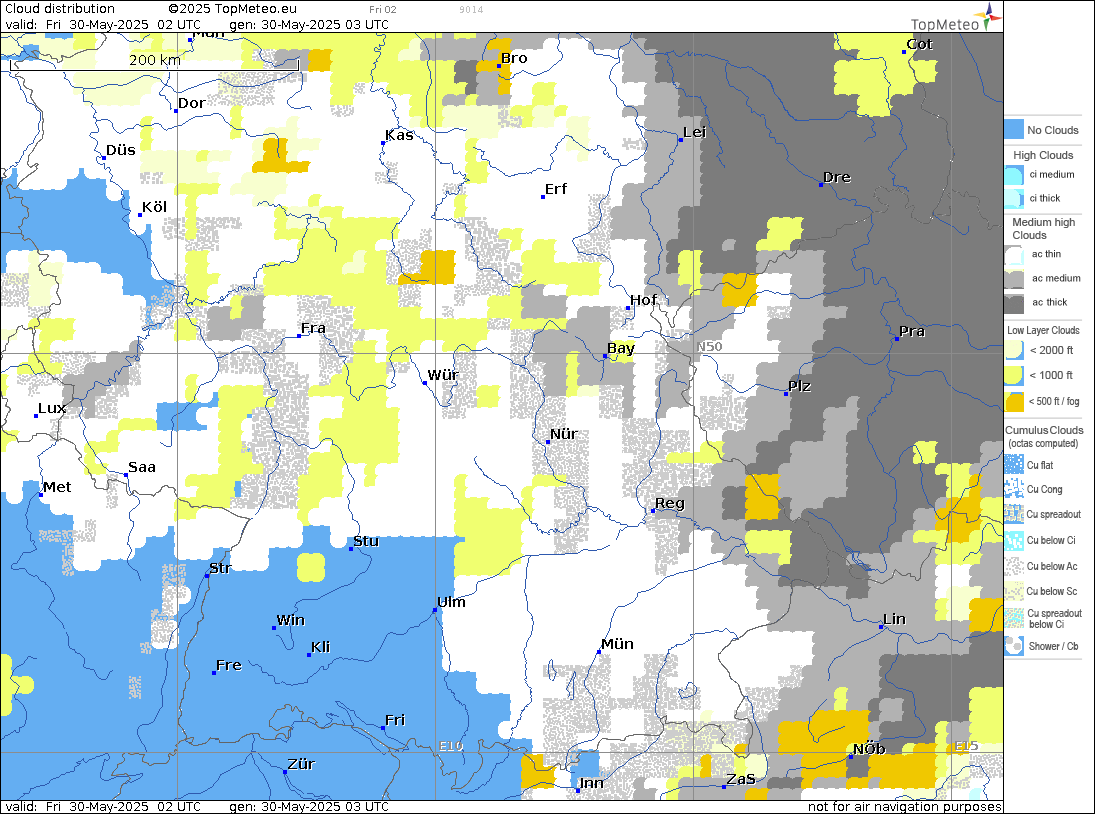
Task: Select the Saa city label
Action: [142, 467]
